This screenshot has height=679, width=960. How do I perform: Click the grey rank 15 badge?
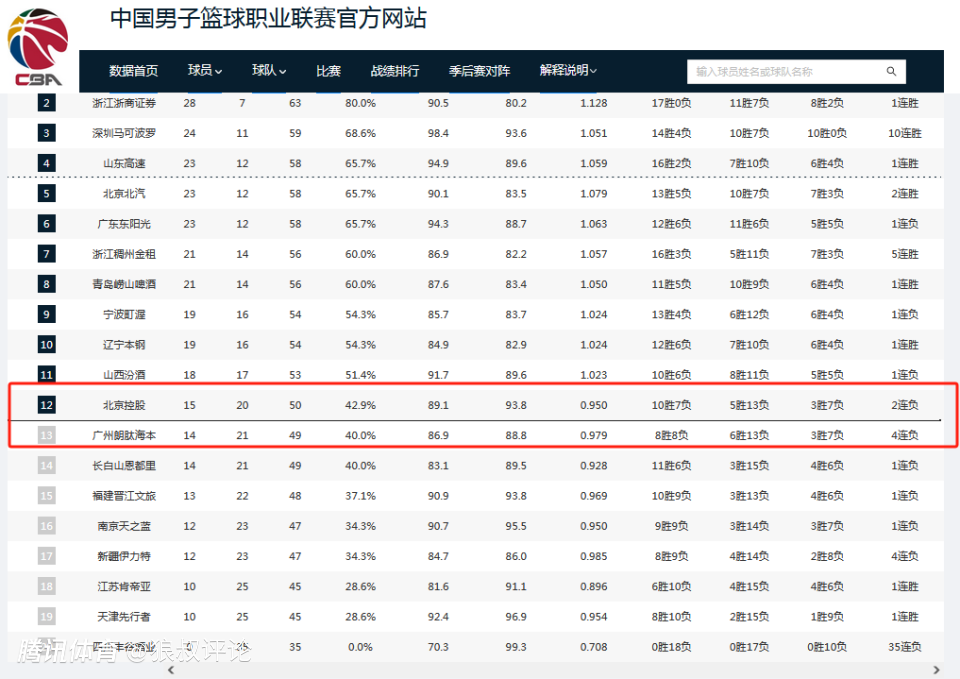point(47,496)
